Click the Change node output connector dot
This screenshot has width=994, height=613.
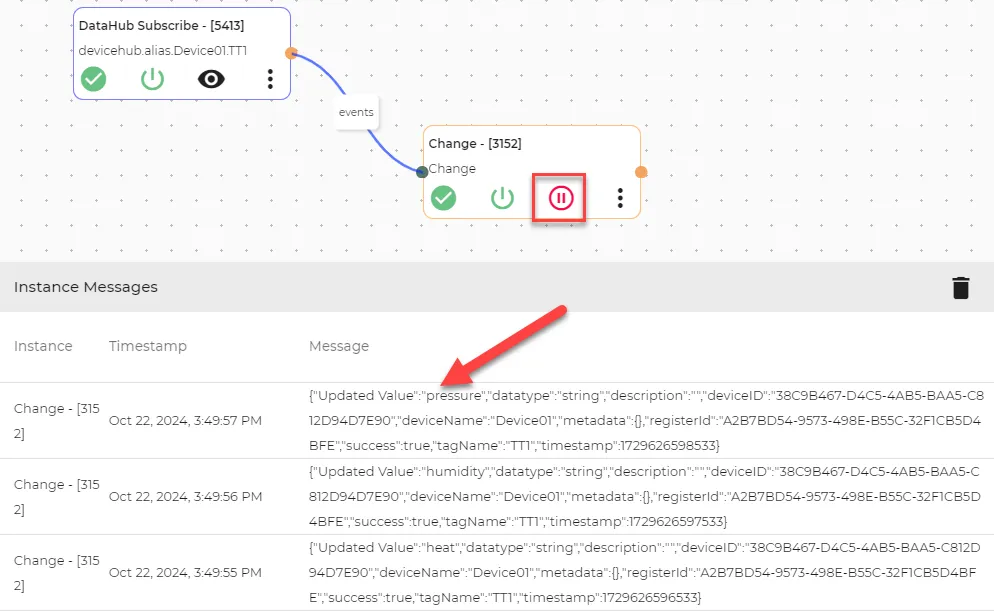[x=641, y=172]
